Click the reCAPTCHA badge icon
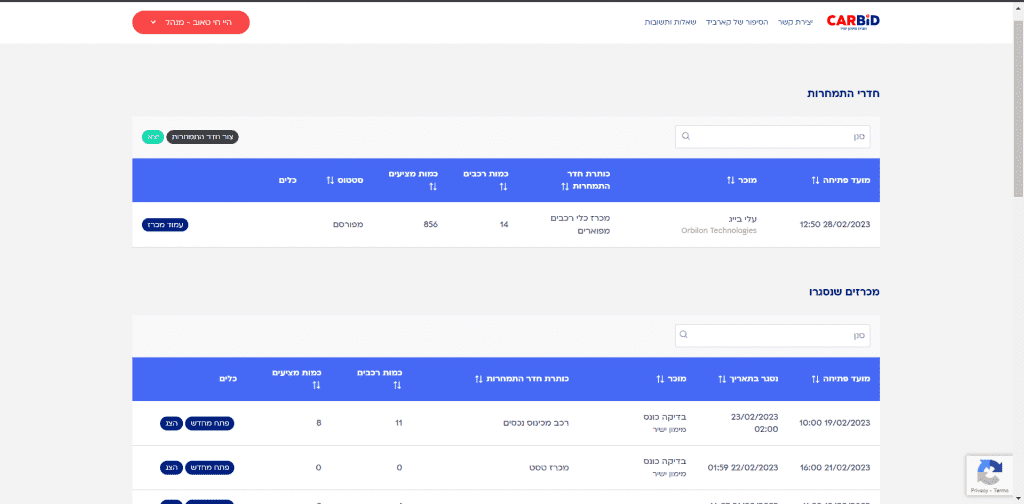This screenshot has height=504, width=1024. coord(989,472)
